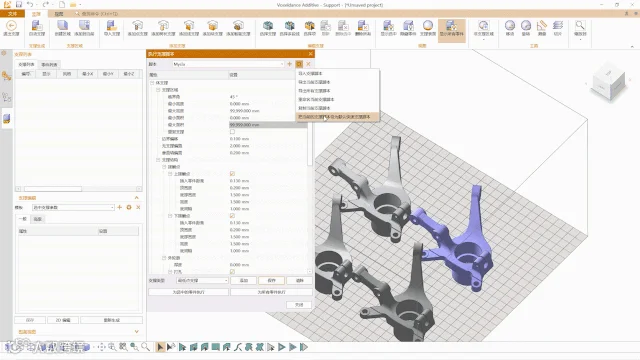Select the arrow pointer tool in bottom toolbar
640x360 pixels.
tap(160, 347)
